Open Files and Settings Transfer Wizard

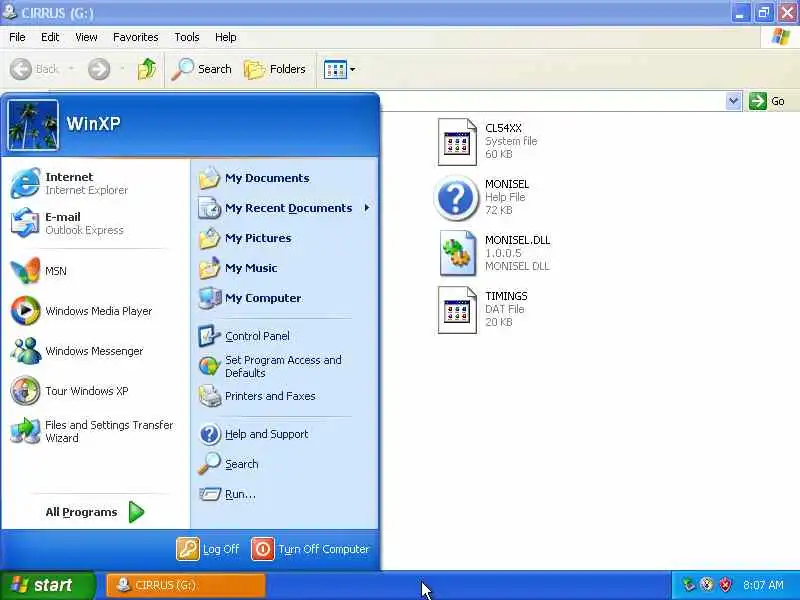pyautogui.click(x=95, y=431)
